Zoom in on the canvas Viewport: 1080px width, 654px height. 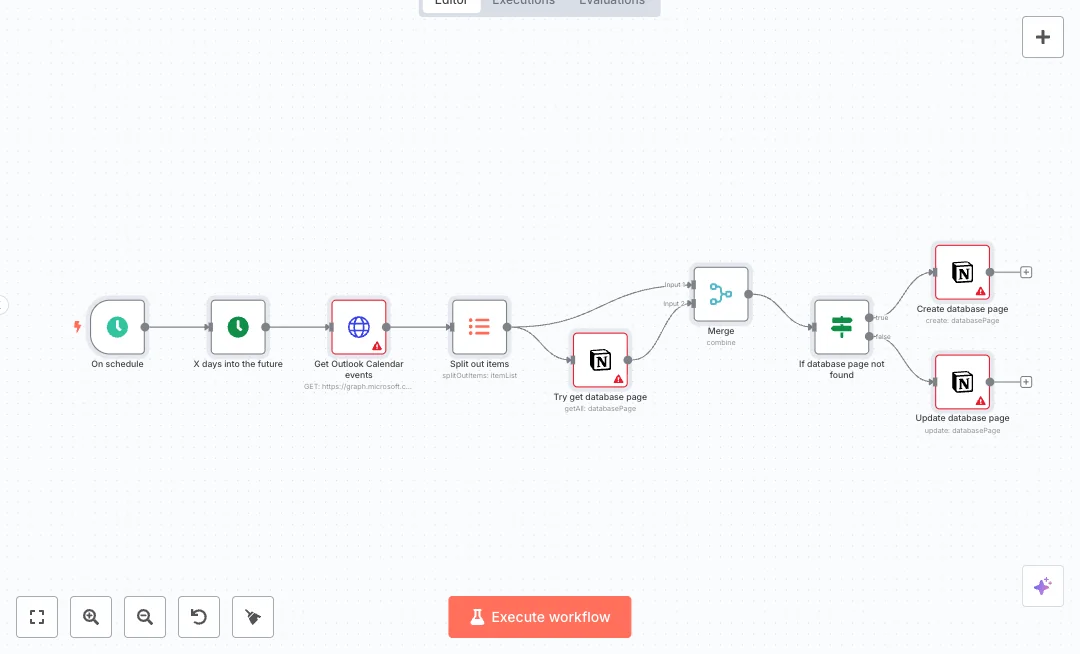(91, 617)
